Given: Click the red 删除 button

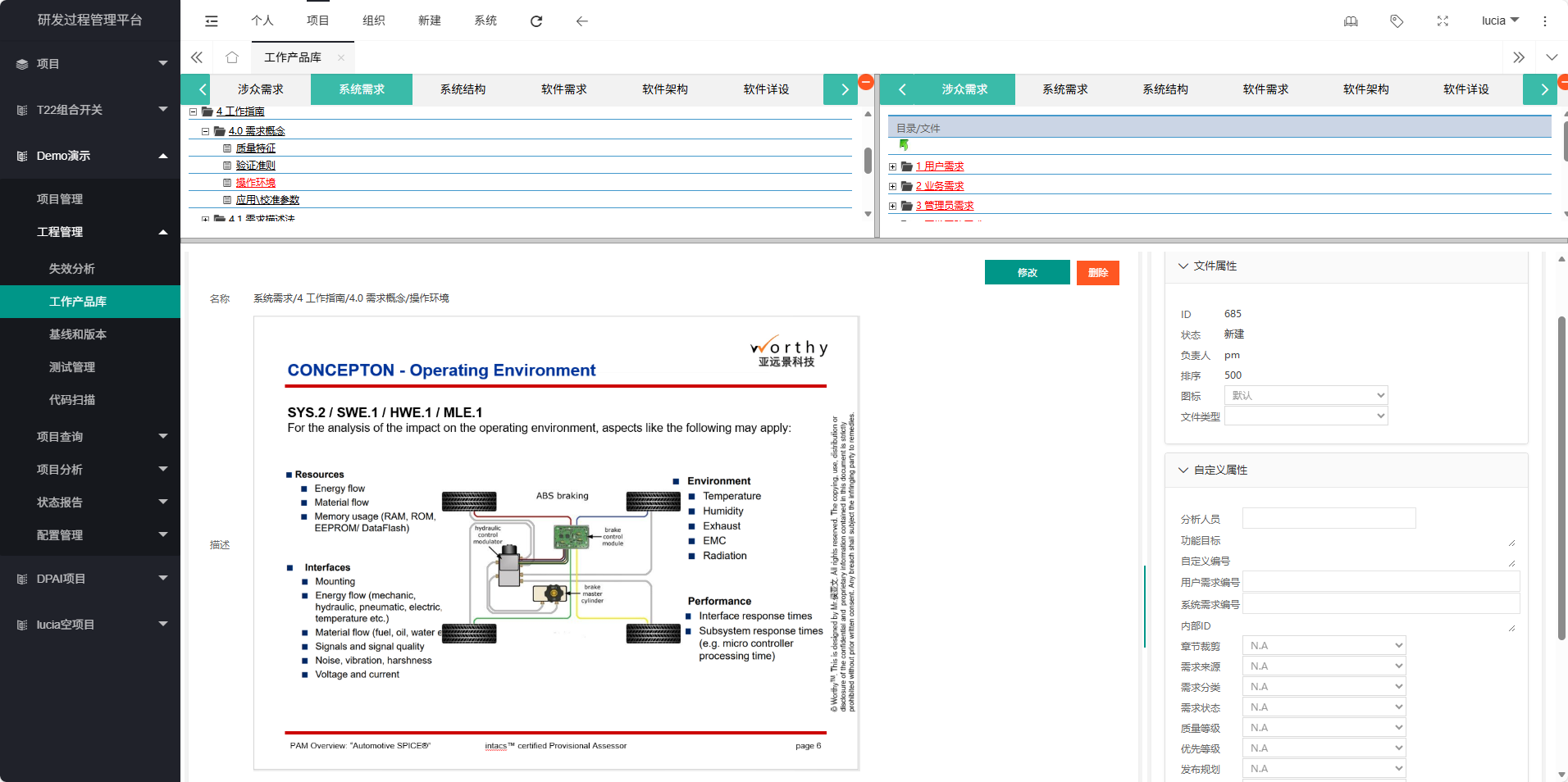Looking at the screenshot, I should [x=1097, y=272].
